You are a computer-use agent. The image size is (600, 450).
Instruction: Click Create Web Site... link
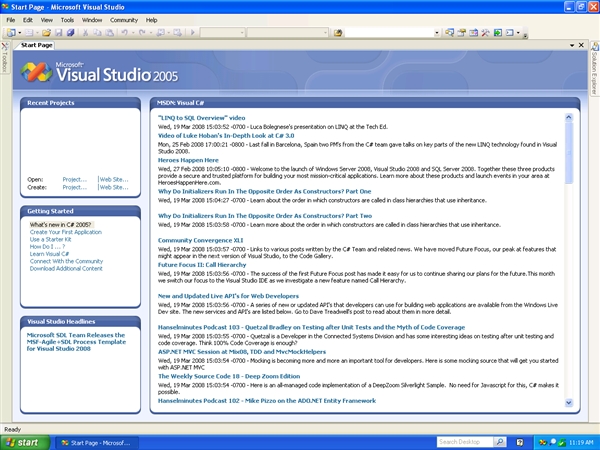pos(114,187)
